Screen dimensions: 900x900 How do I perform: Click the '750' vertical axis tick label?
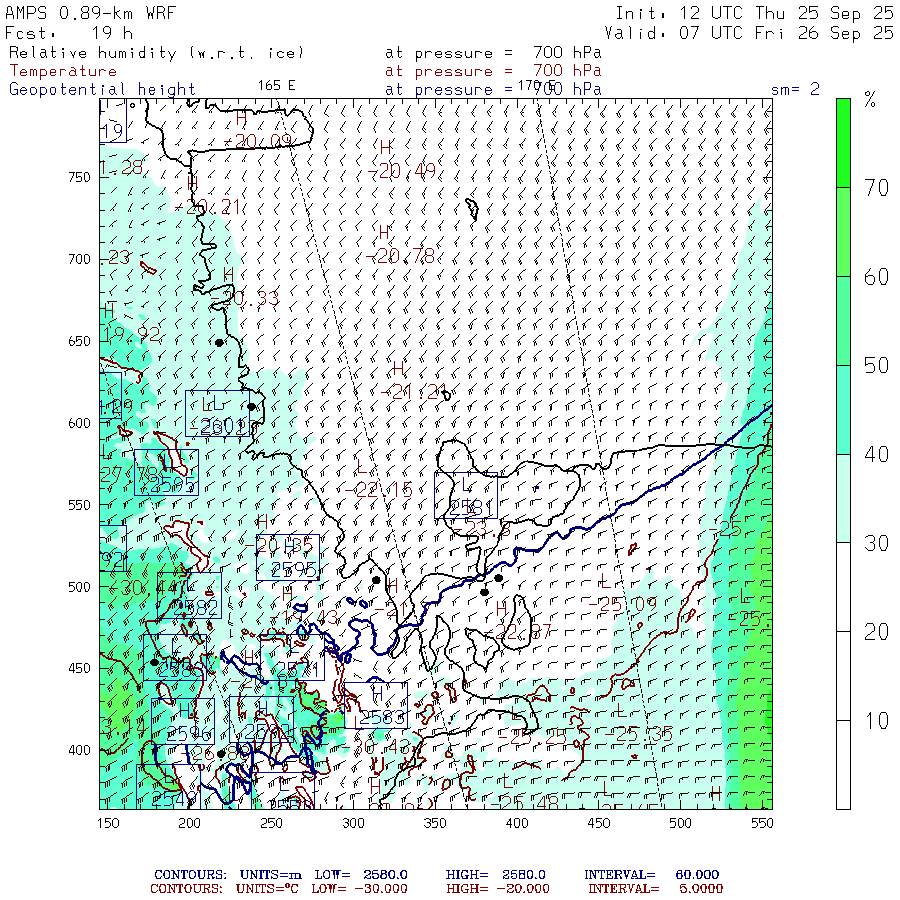(x=79, y=177)
